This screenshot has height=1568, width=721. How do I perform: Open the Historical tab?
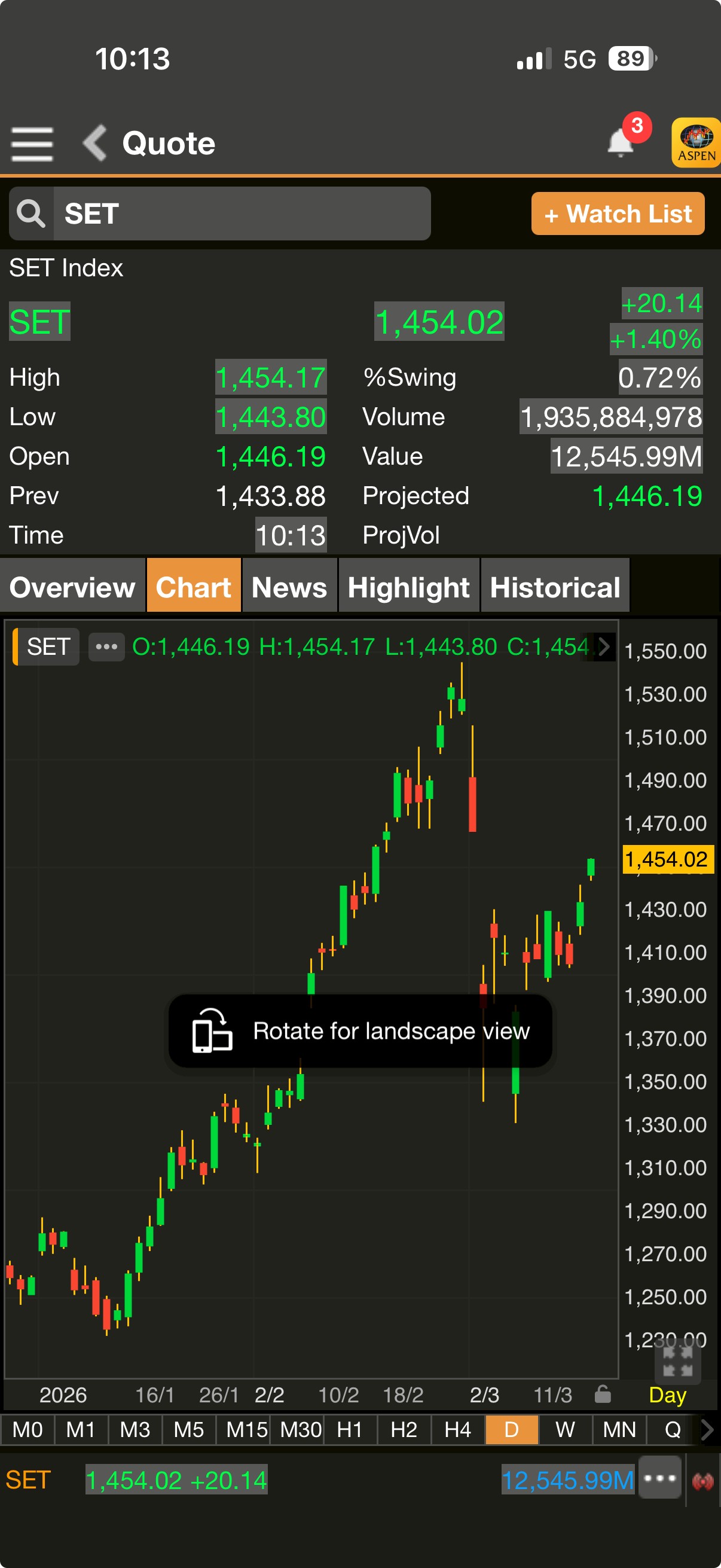555,587
